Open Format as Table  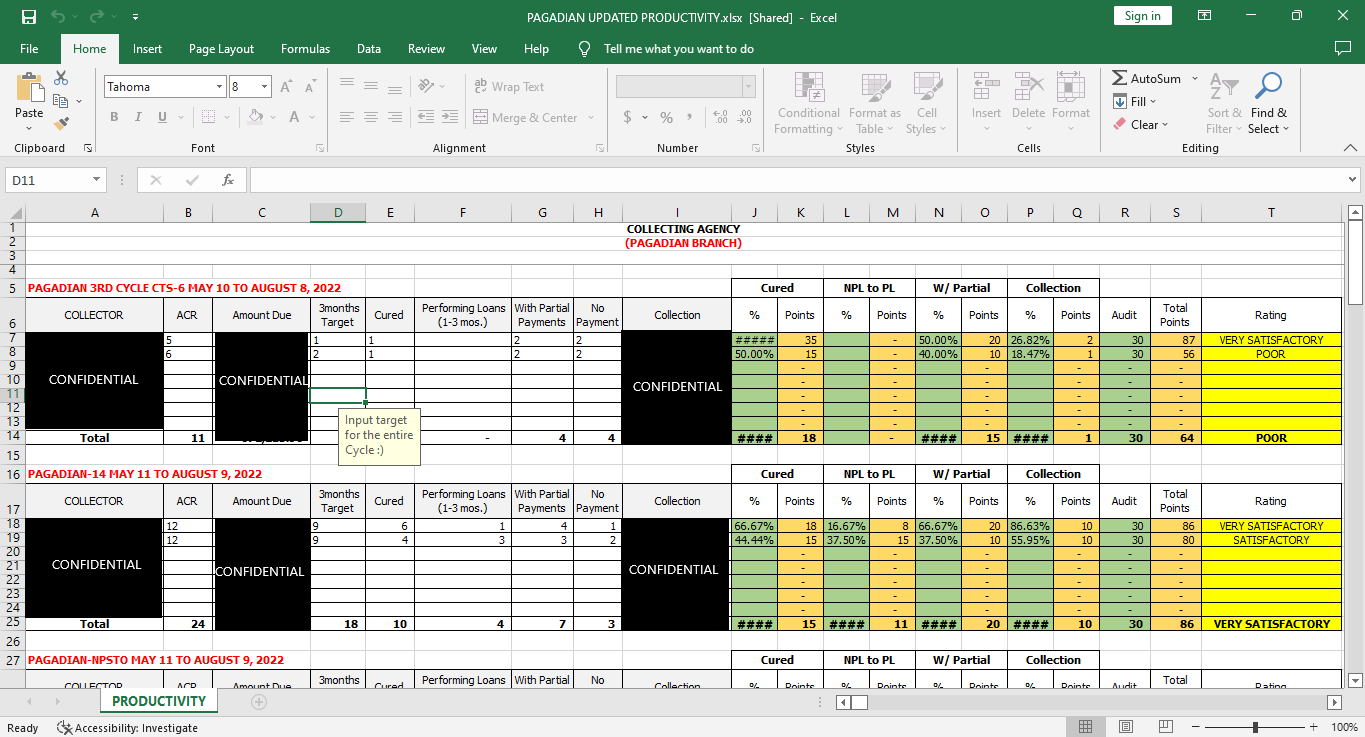coord(875,103)
